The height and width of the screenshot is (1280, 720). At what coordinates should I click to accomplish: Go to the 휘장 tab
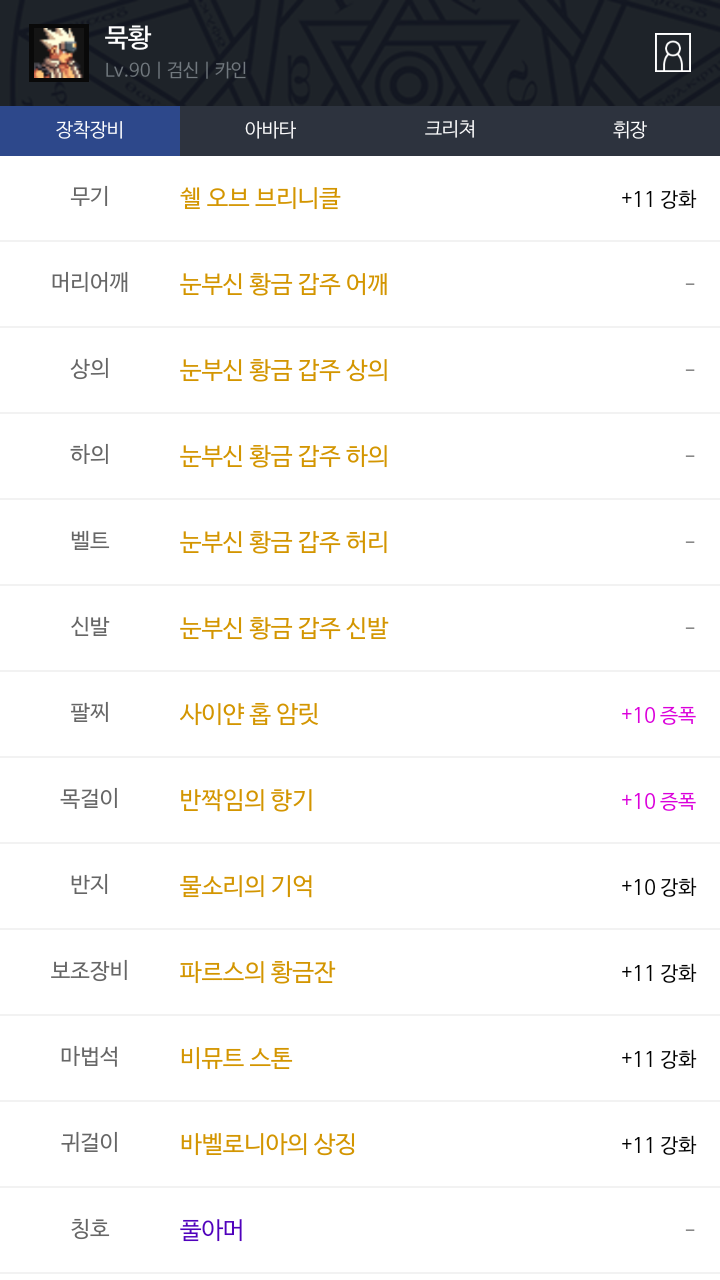click(630, 130)
